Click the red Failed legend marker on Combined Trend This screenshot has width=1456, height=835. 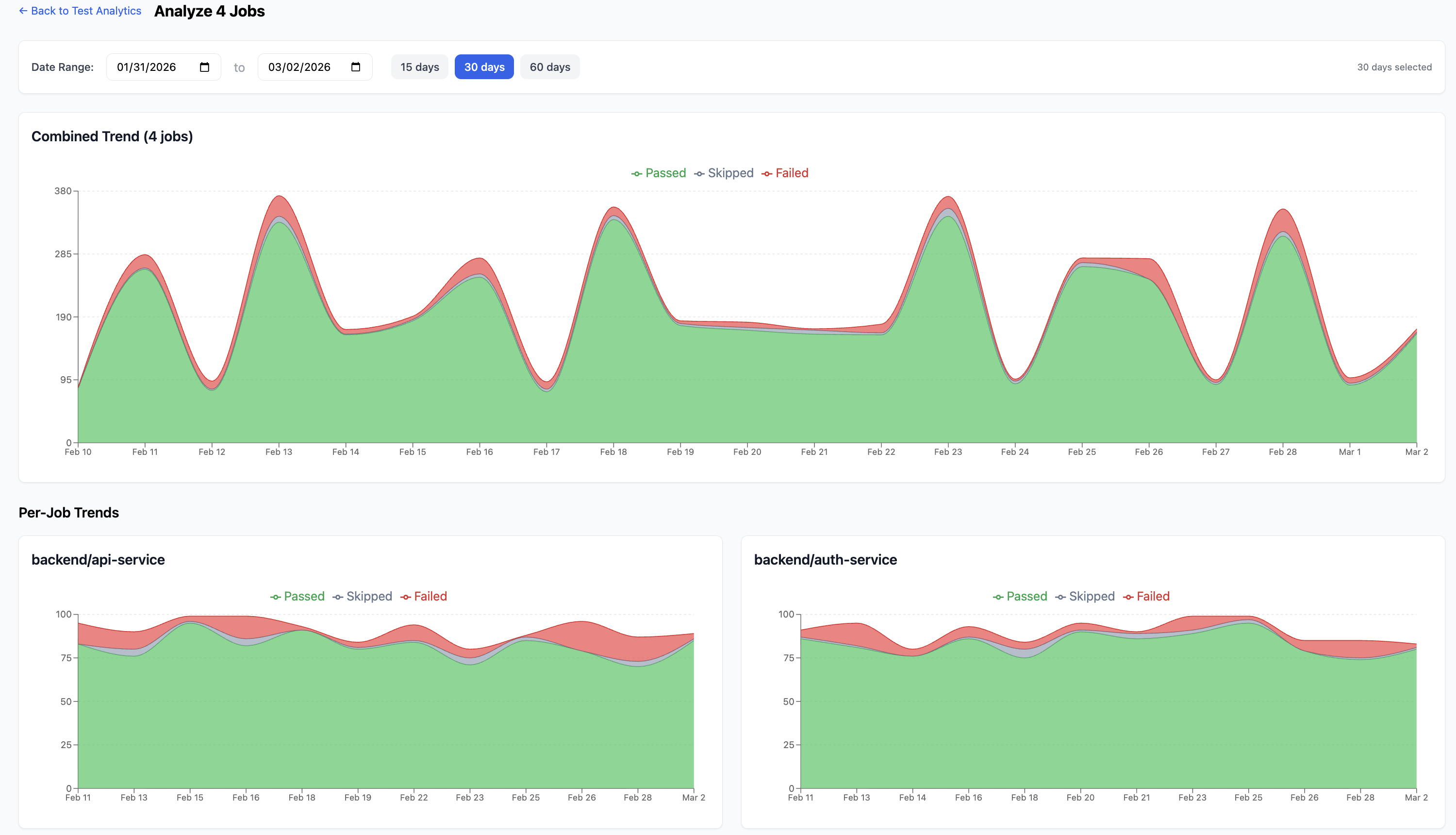point(767,173)
